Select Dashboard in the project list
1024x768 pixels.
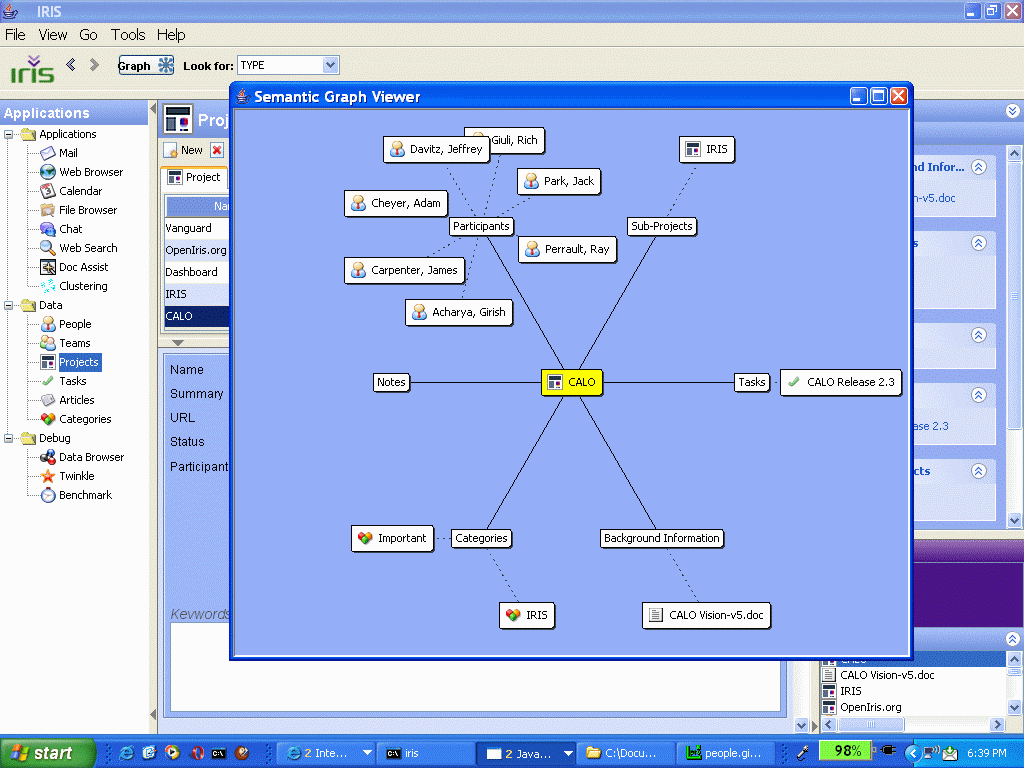(197, 272)
